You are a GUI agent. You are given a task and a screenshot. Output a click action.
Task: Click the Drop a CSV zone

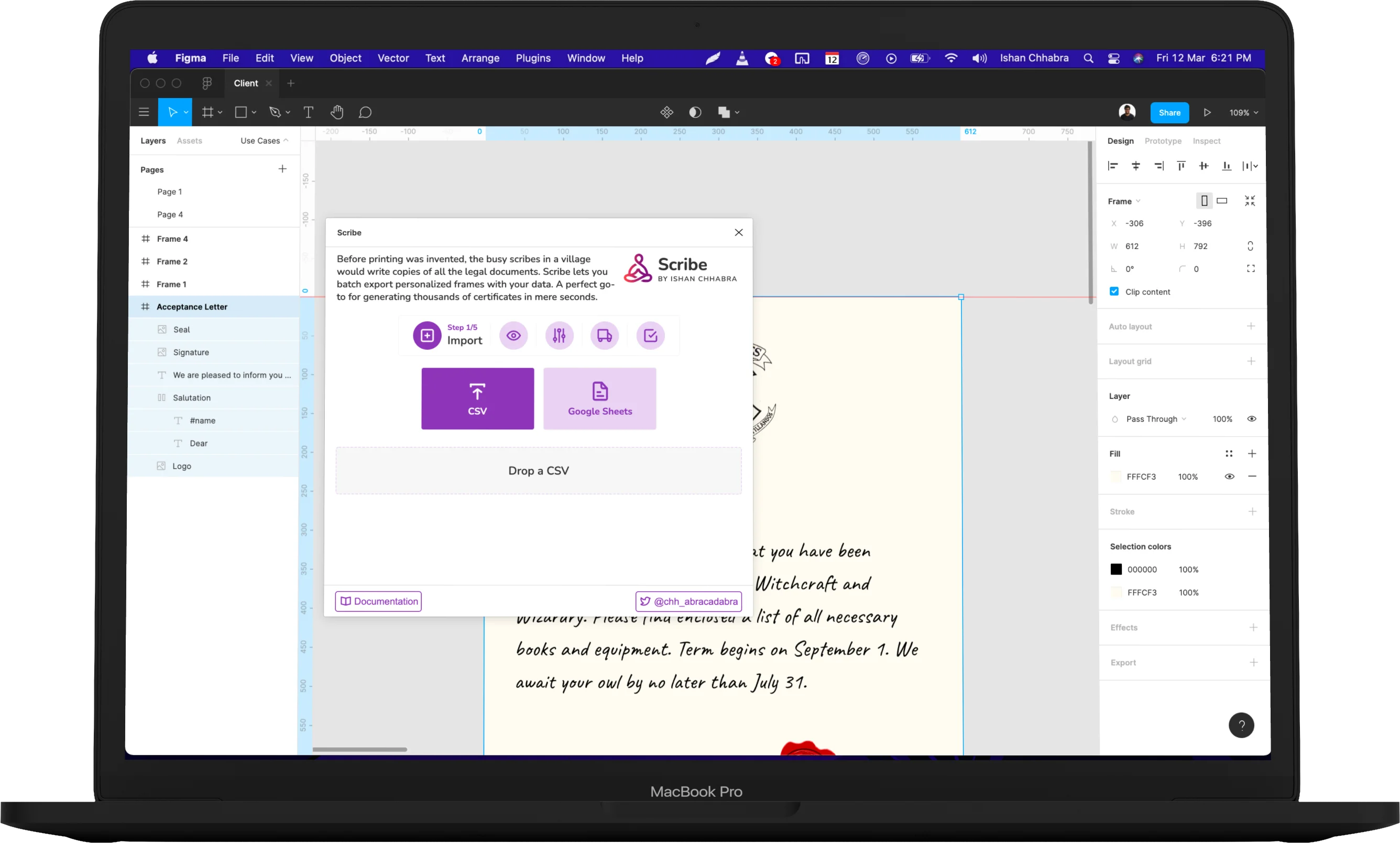(x=538, y=471)
